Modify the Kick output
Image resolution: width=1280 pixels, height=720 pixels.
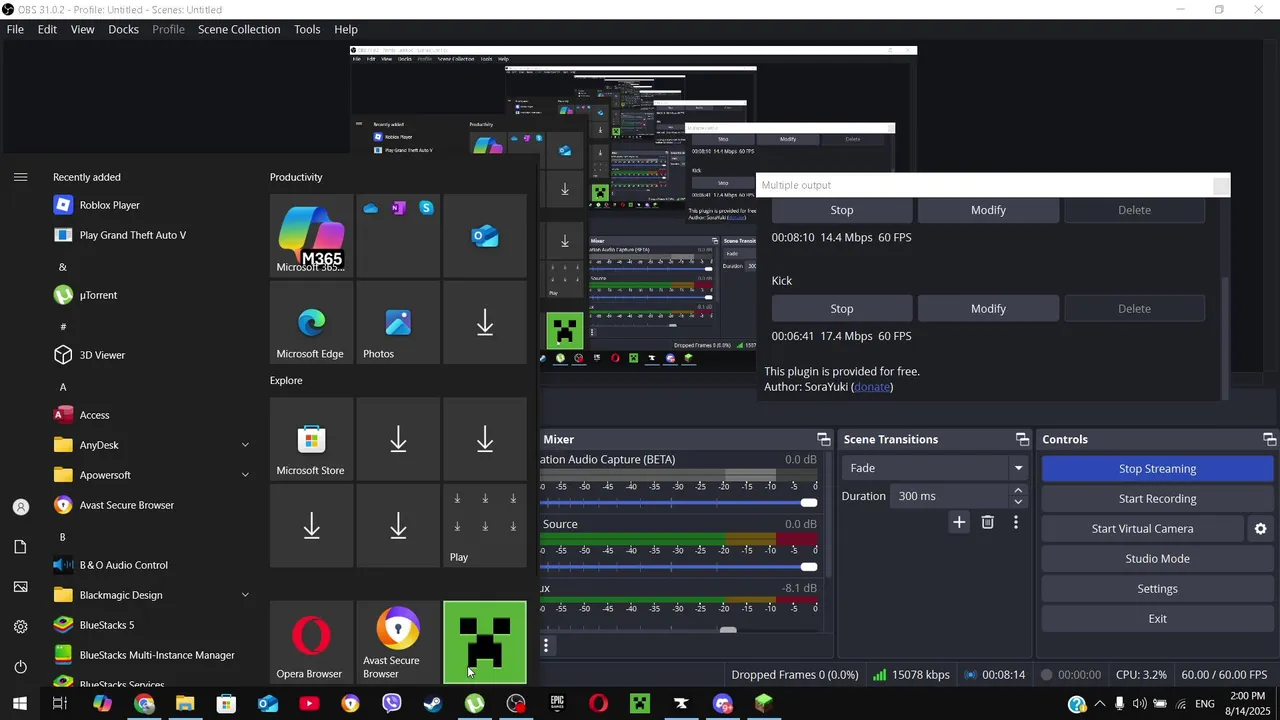(x=988, y=309)
